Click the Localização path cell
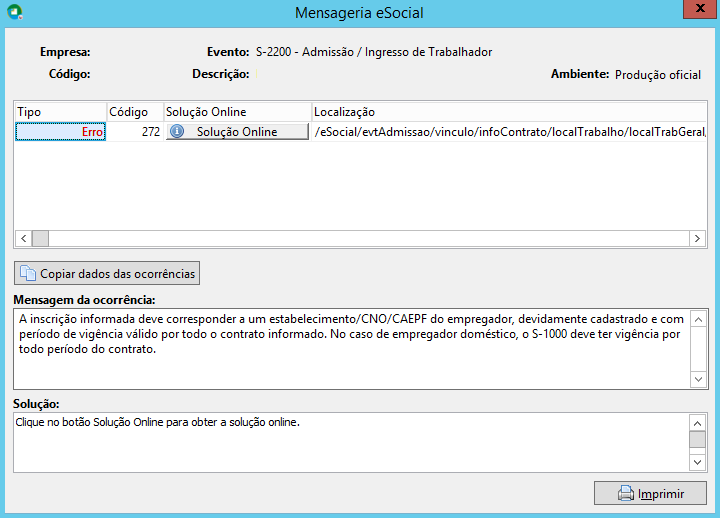 coord(509,132)
